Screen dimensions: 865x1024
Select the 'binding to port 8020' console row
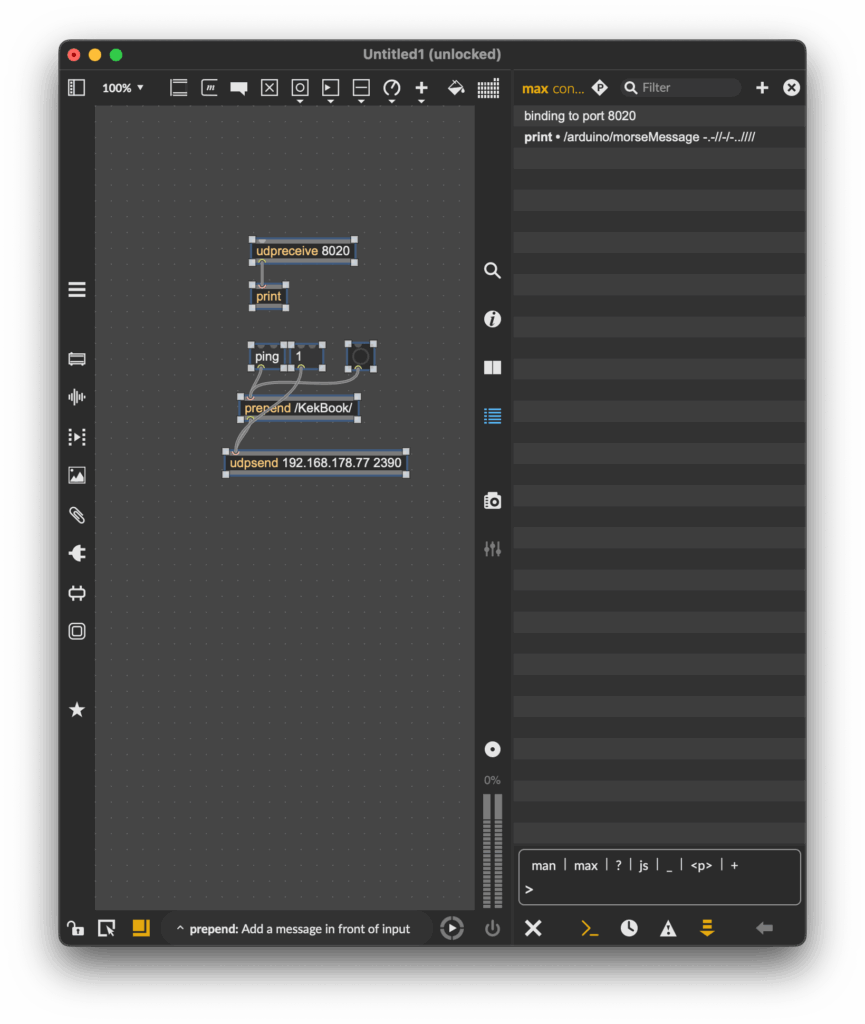[x=659, y=116]
